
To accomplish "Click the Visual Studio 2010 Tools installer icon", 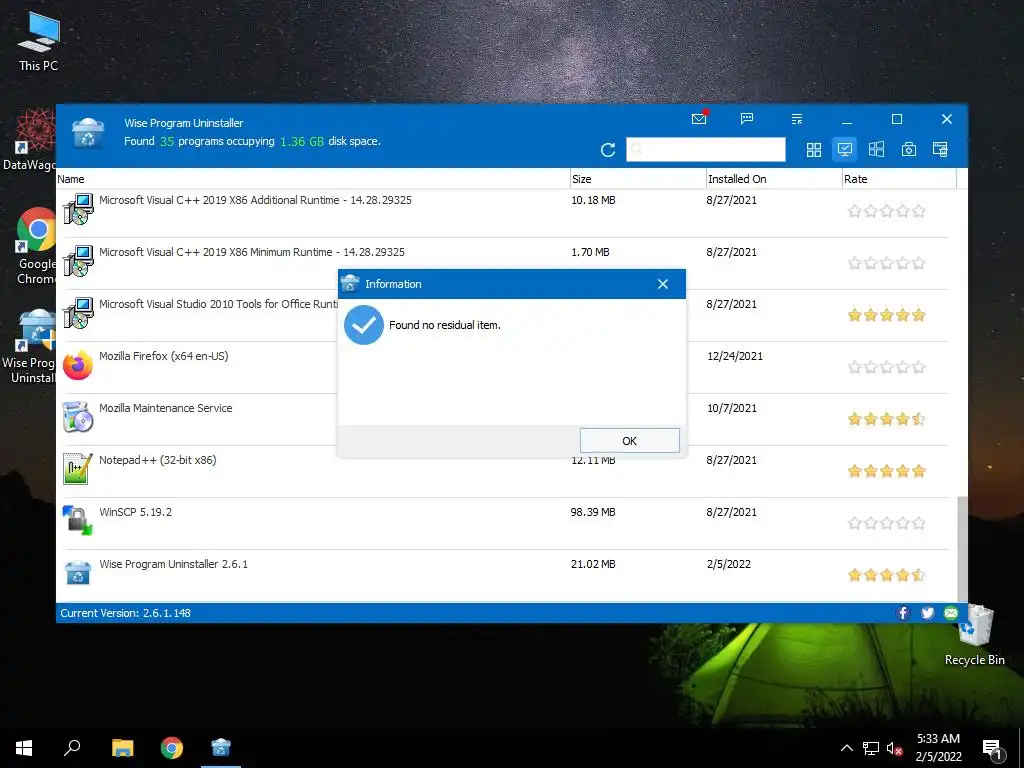I will pyautogui.click(x=78, y=313).
